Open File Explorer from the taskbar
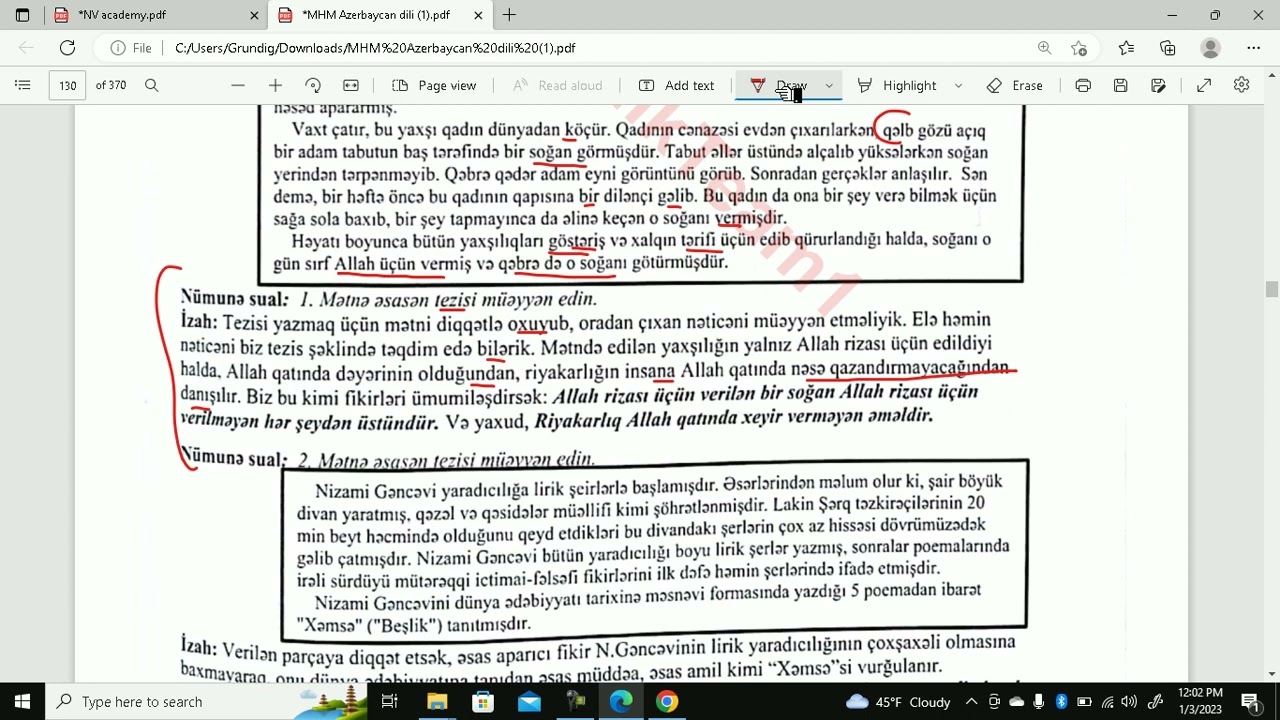Image resolution: width=1280 pixels, height=720 pixels. tap(437, 702)
